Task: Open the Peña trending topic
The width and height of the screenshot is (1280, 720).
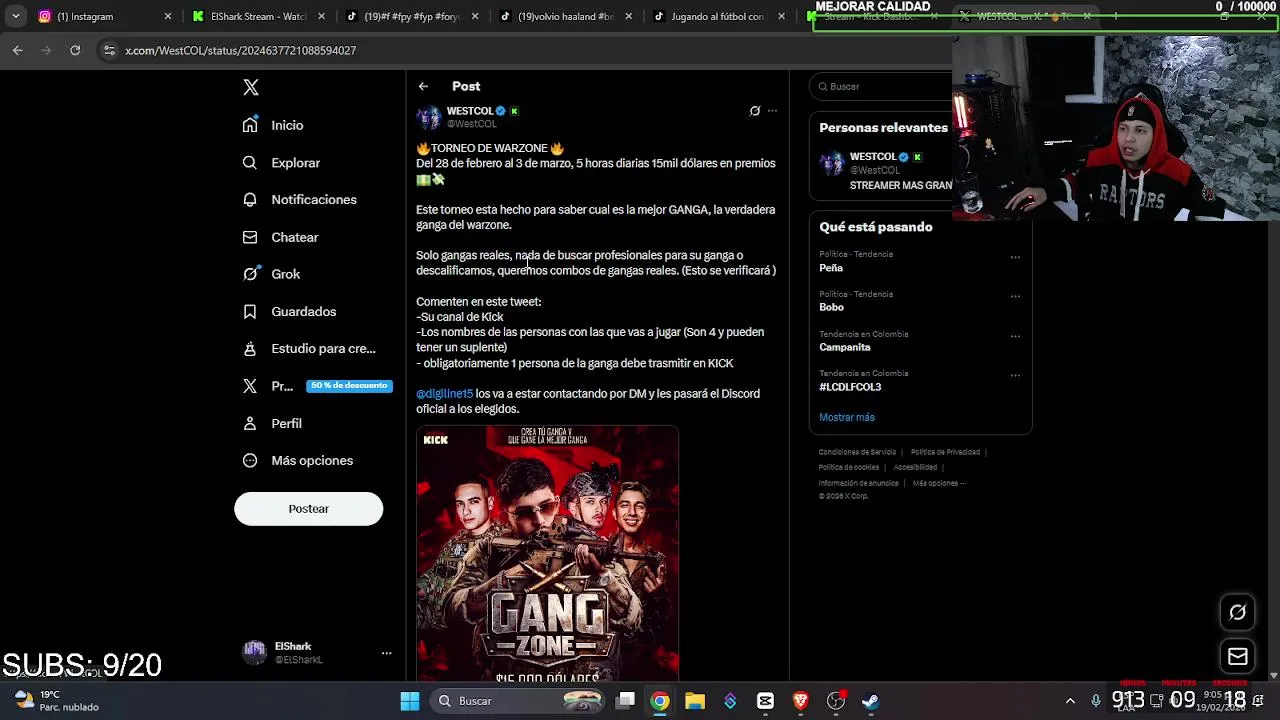Action: point(831,268)
